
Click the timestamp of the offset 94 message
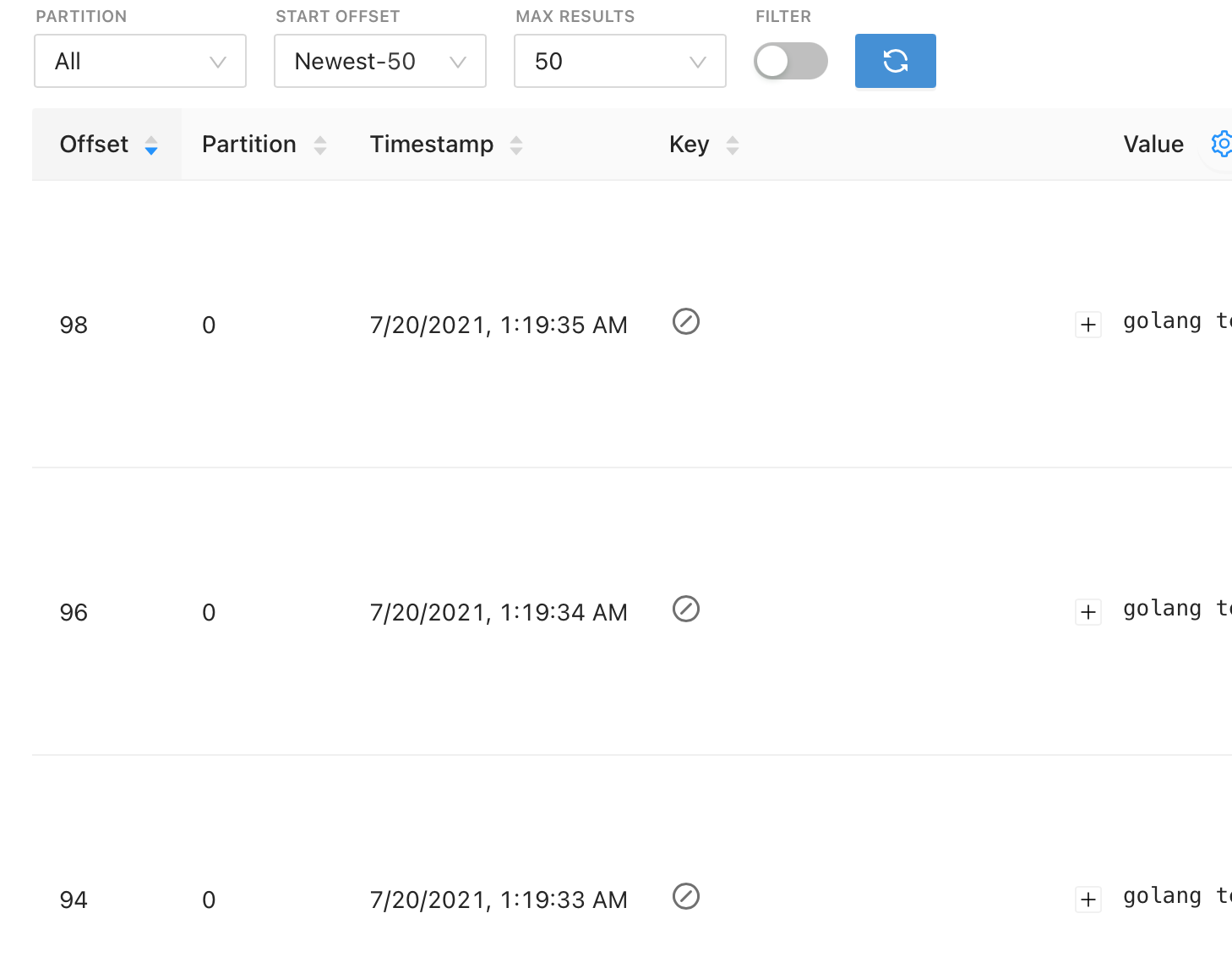[499, 900]
